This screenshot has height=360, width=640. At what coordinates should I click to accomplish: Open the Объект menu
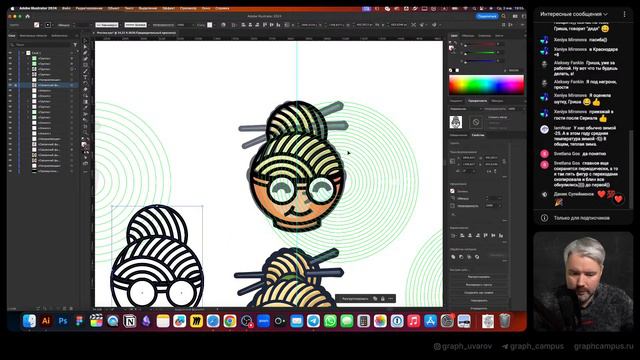[x=113, y=8]
